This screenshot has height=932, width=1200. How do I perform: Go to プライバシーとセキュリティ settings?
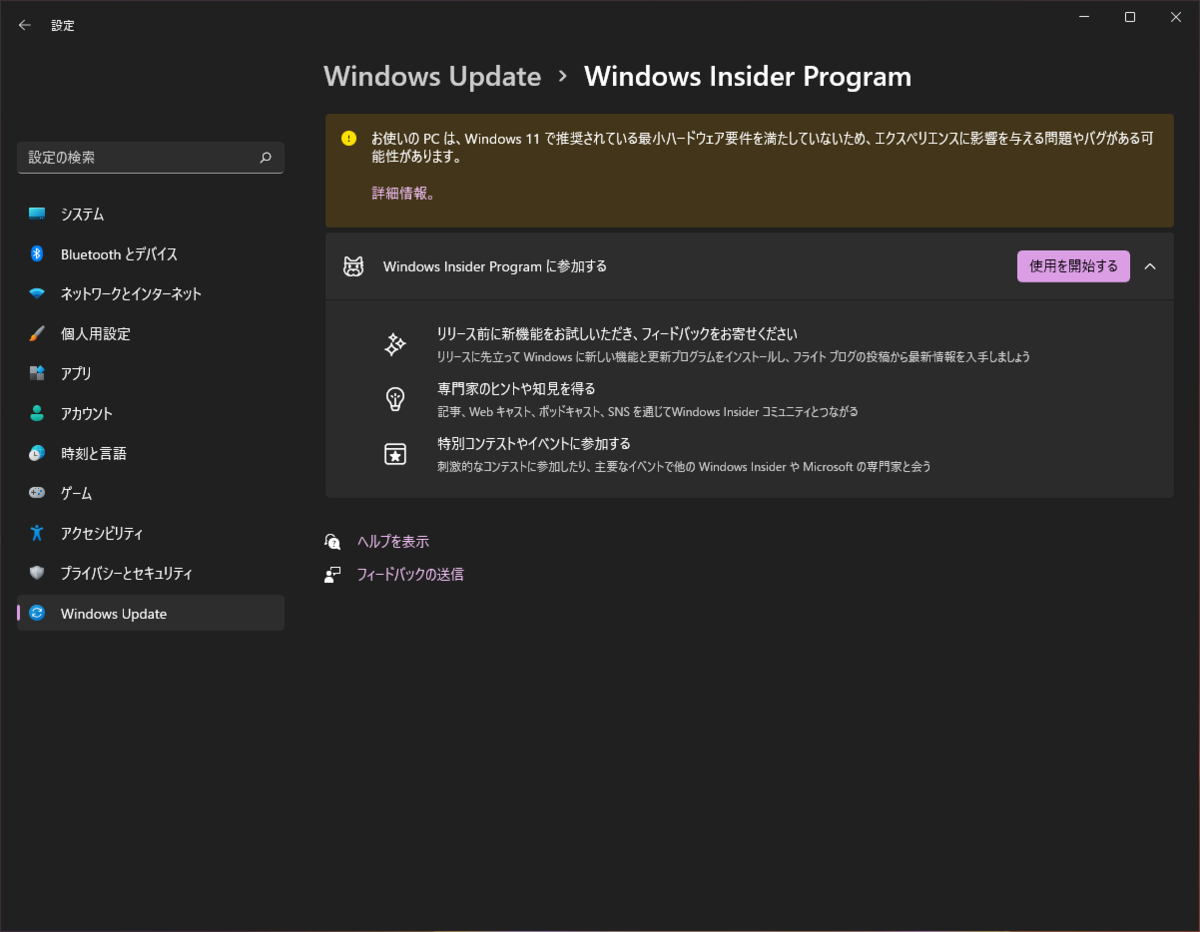[150, 573]
